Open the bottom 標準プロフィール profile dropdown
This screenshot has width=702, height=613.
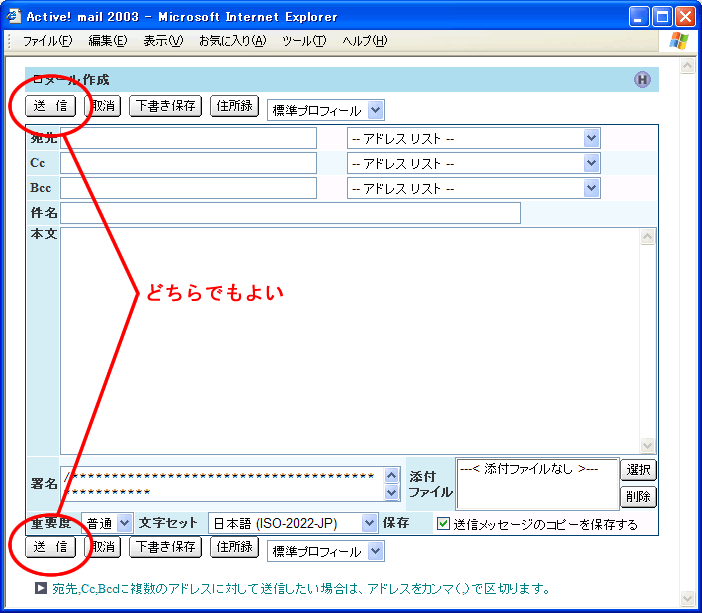tap(326, 551)
